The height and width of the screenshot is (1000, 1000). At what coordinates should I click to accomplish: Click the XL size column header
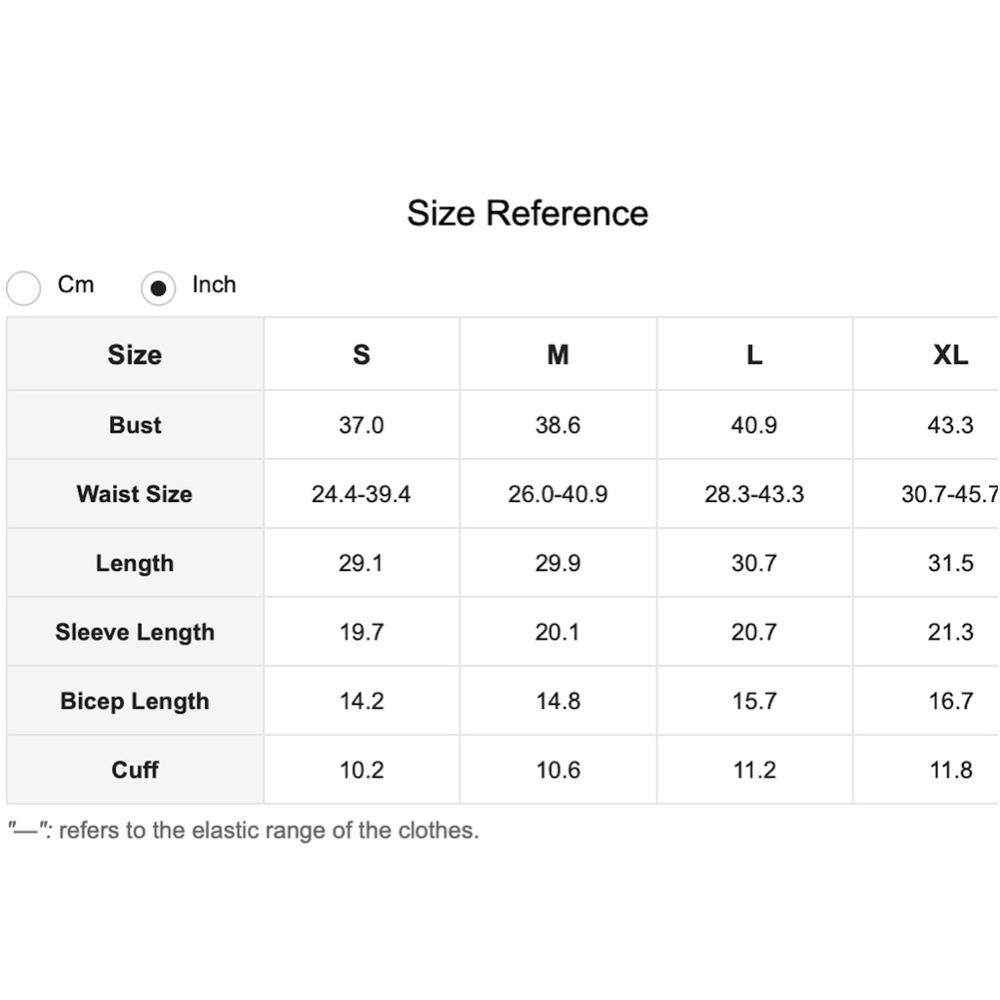950,355
